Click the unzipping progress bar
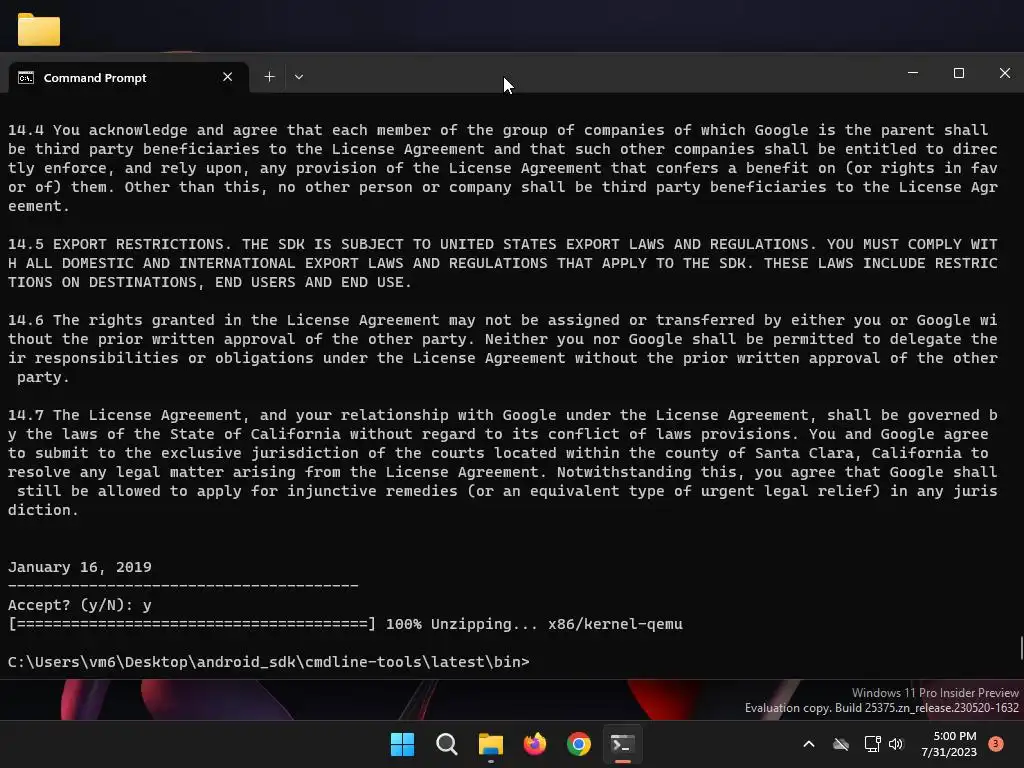The image size is (1024, 768). click(192, 624)
